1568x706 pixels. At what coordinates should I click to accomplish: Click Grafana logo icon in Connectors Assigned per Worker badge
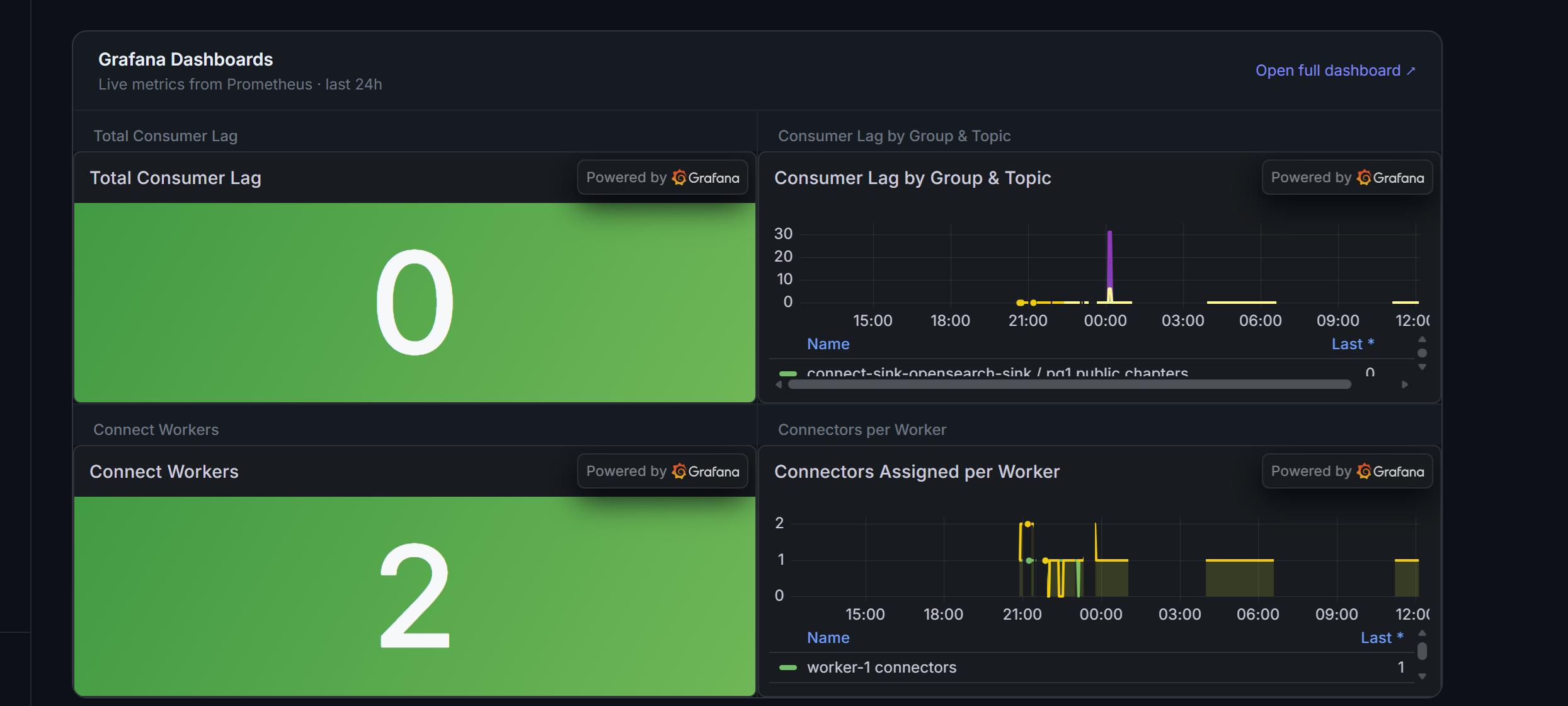point(1364,472)
